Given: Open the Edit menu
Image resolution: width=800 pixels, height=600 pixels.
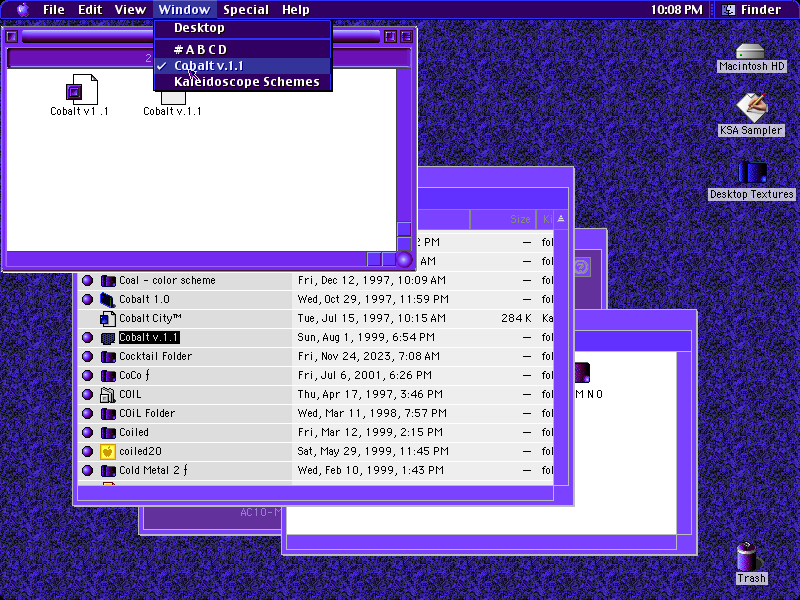Looking at the screenshot, I should tap(90, 9).
